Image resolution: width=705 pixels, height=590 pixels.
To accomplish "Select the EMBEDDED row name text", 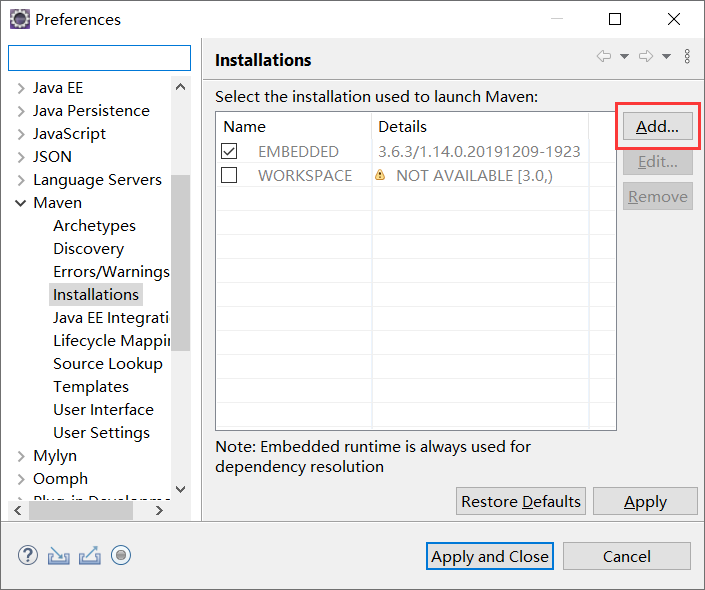I will (x=298, y=152).
